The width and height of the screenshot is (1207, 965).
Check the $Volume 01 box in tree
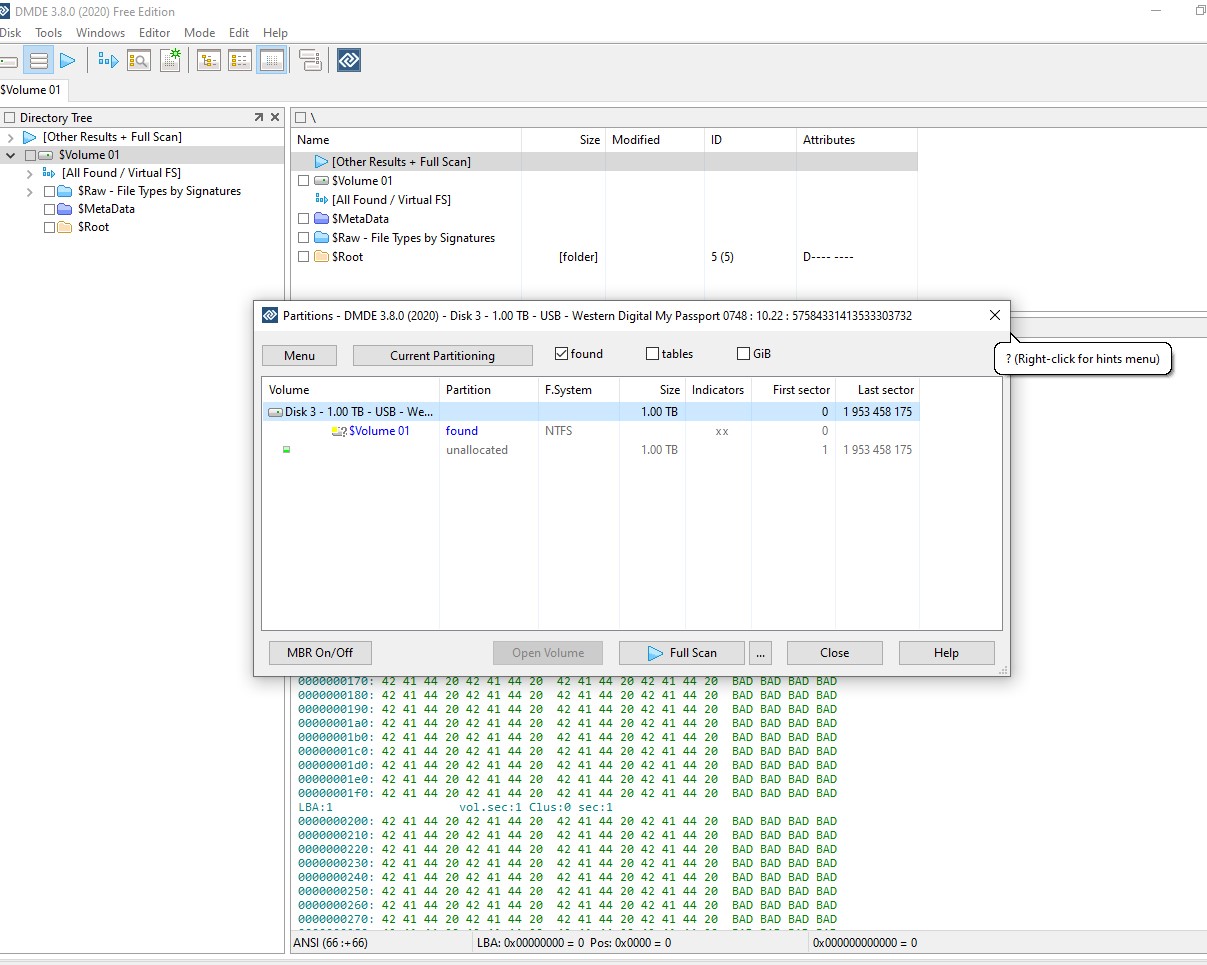click(30, 155)
